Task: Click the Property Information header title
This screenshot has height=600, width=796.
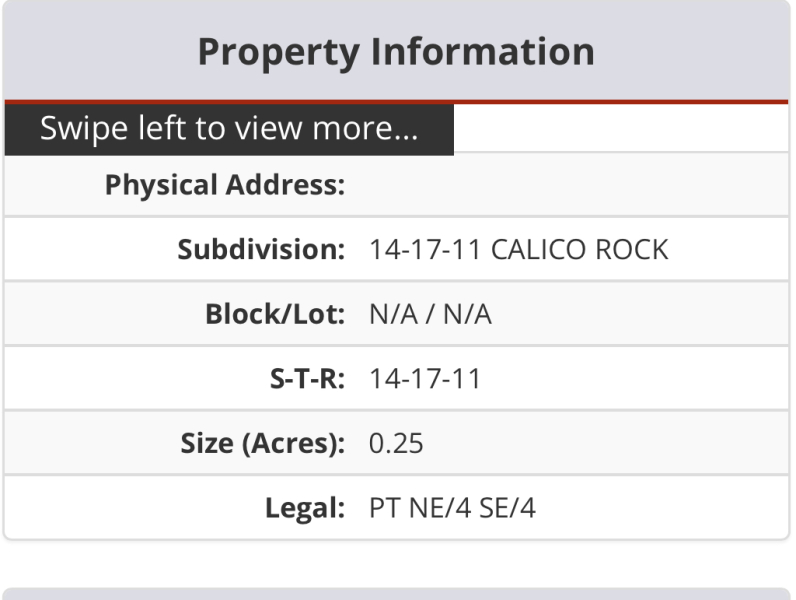Action: 396,52
